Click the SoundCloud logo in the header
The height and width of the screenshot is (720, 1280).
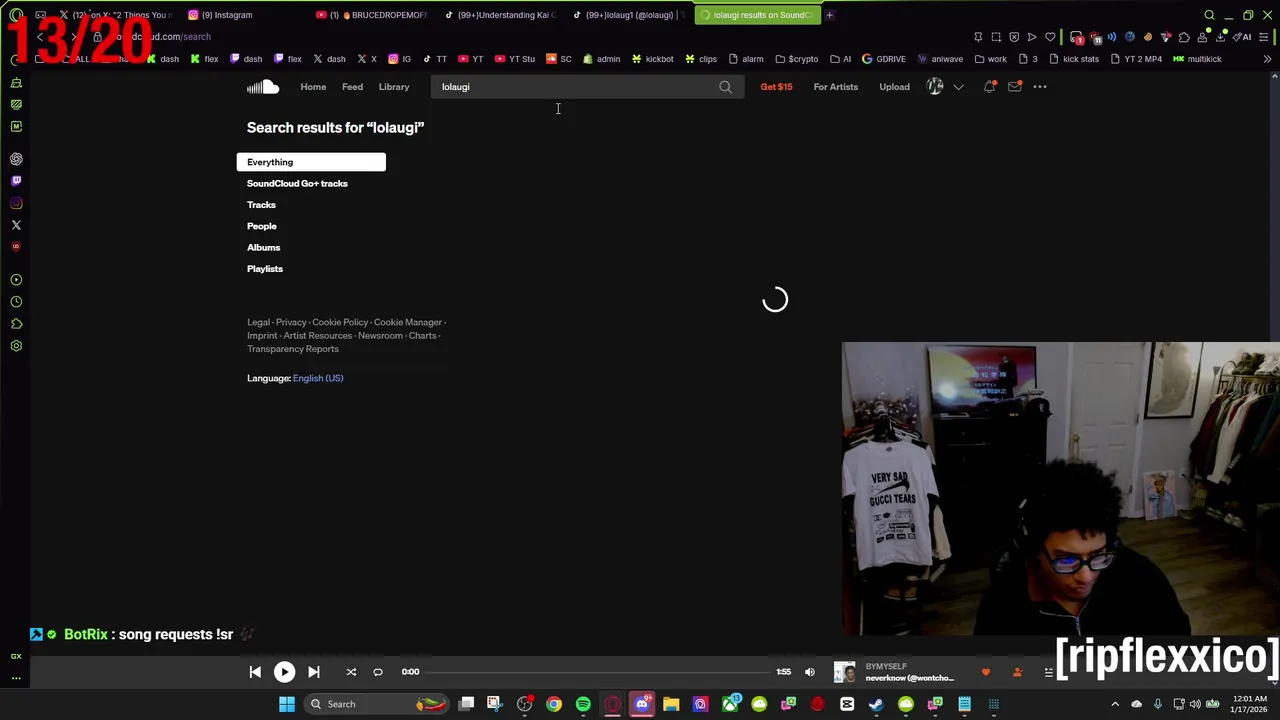pos(263,87)
